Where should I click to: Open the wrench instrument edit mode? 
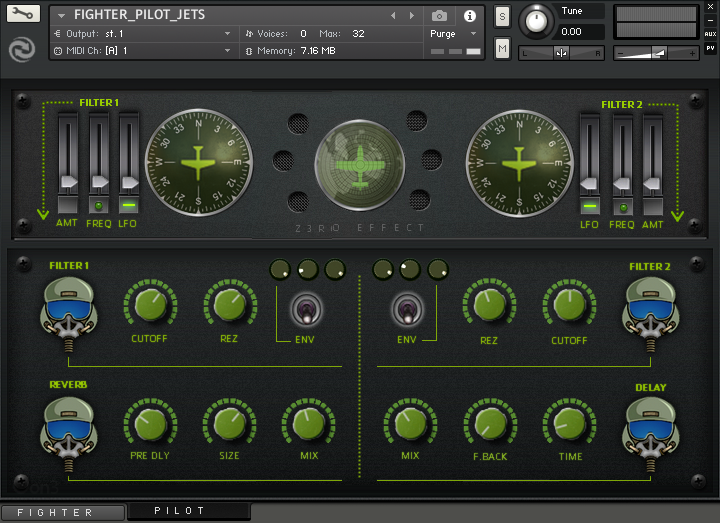[x=23, y=13]
